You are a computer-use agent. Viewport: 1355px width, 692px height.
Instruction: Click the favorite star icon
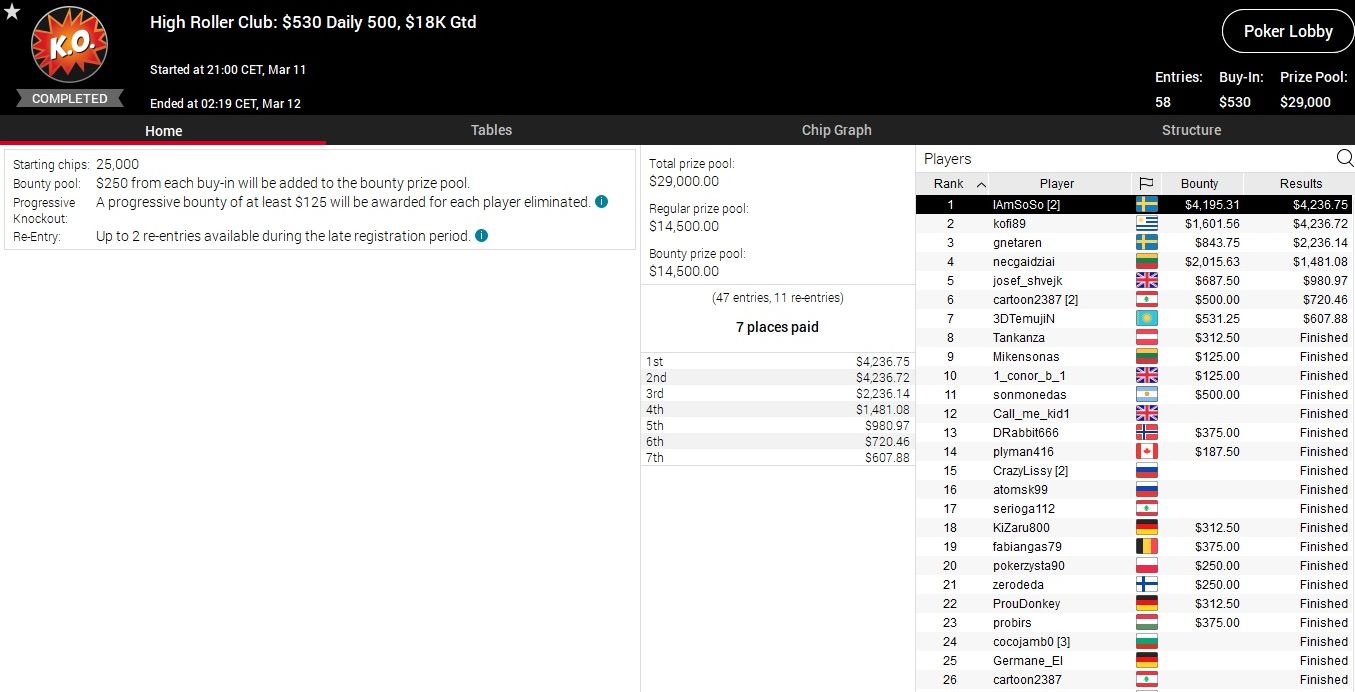pyautogui.click(x=11, y=12)
